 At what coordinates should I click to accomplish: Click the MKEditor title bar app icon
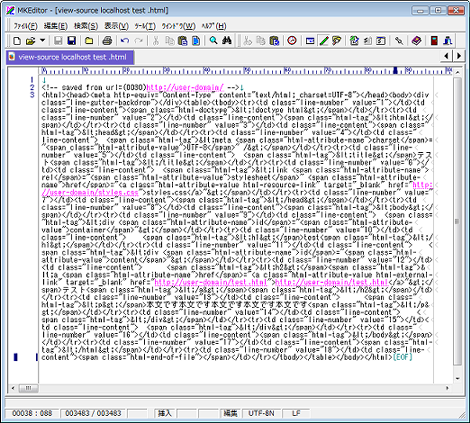coord(11,10)
